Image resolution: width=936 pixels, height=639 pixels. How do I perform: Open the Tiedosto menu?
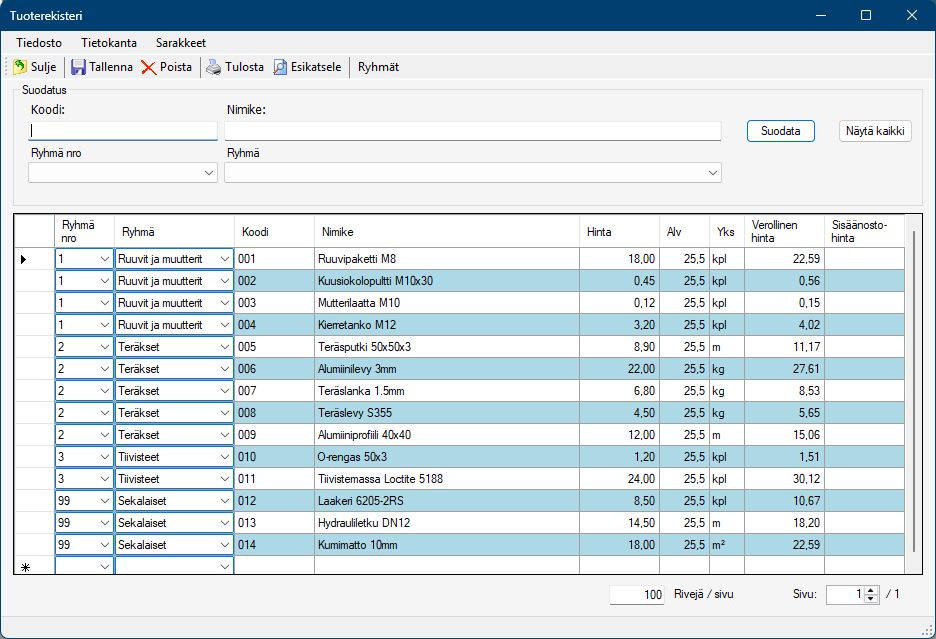point(39,43)
